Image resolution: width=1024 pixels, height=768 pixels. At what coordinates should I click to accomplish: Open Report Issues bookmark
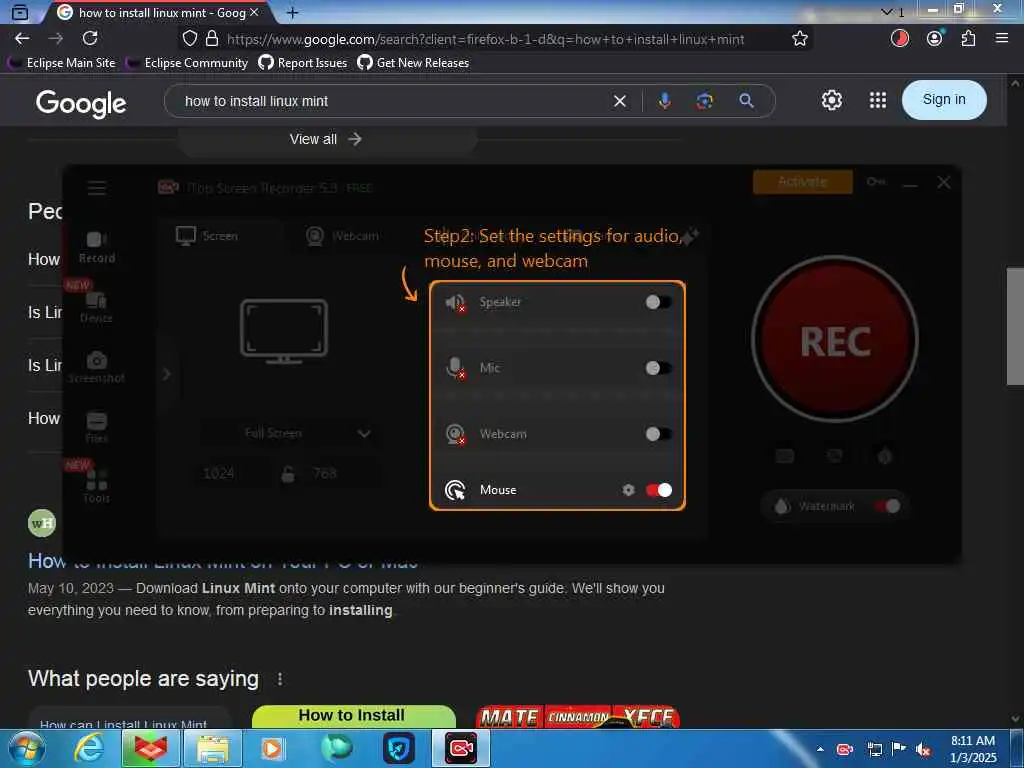(302, 63)
